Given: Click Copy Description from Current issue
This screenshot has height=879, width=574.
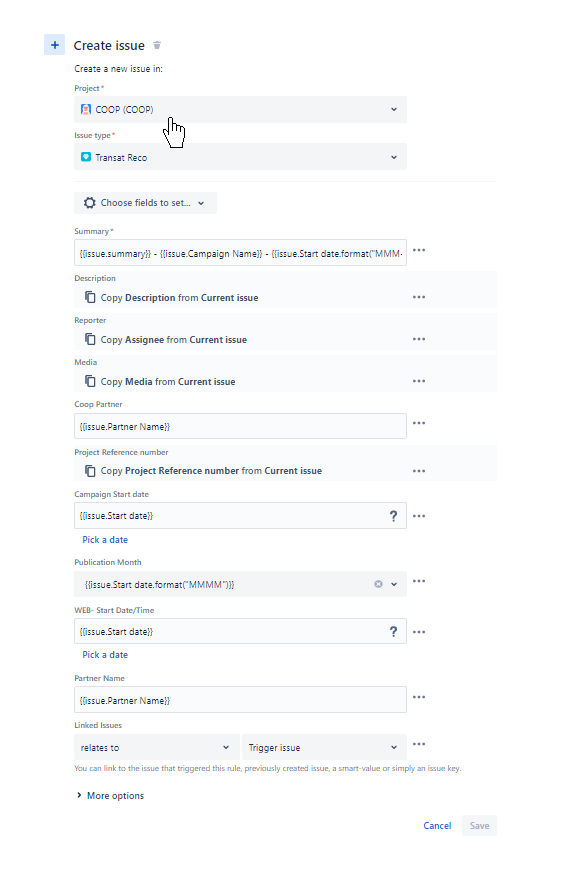Looking at the screenshot, I should (179, 298).
